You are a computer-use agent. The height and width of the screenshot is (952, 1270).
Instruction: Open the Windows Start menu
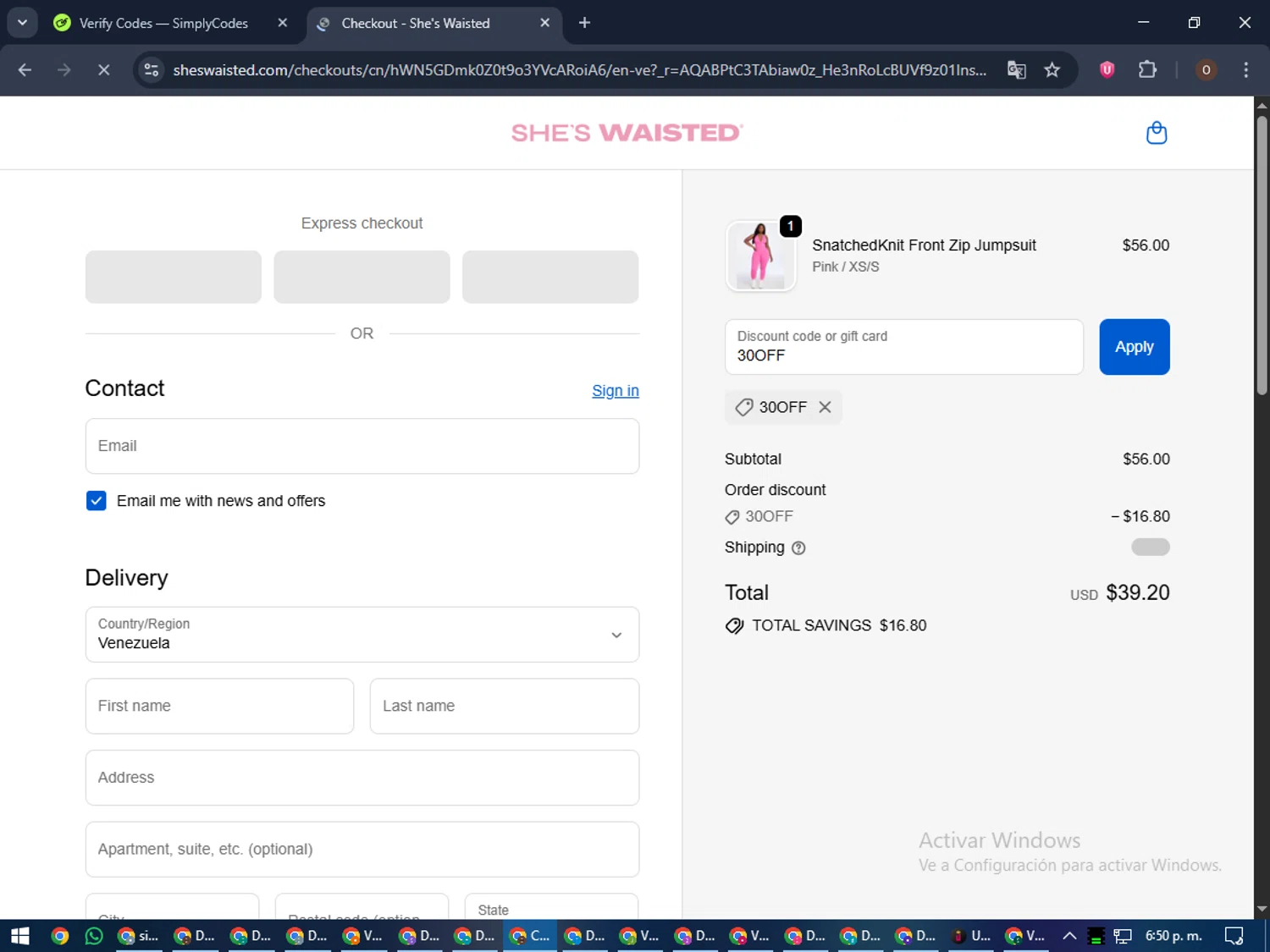[20, 936]
